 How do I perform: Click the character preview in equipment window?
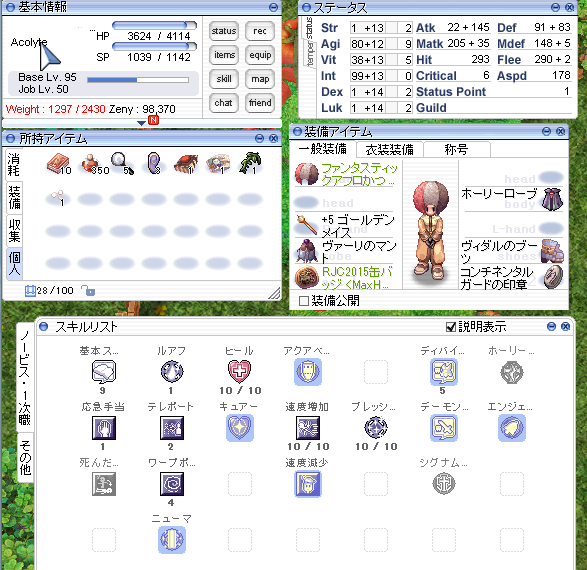(431, 231)
